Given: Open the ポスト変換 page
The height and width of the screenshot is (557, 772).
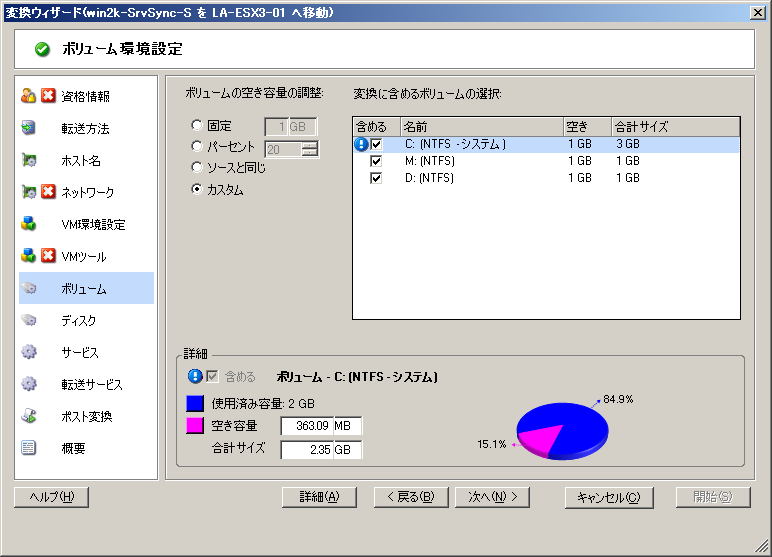Looking at the screenshot, I should 87,416.
